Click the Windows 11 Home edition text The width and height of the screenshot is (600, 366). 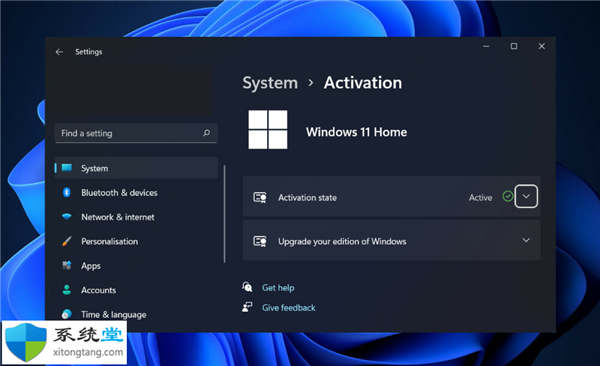[x=356, y=132]
